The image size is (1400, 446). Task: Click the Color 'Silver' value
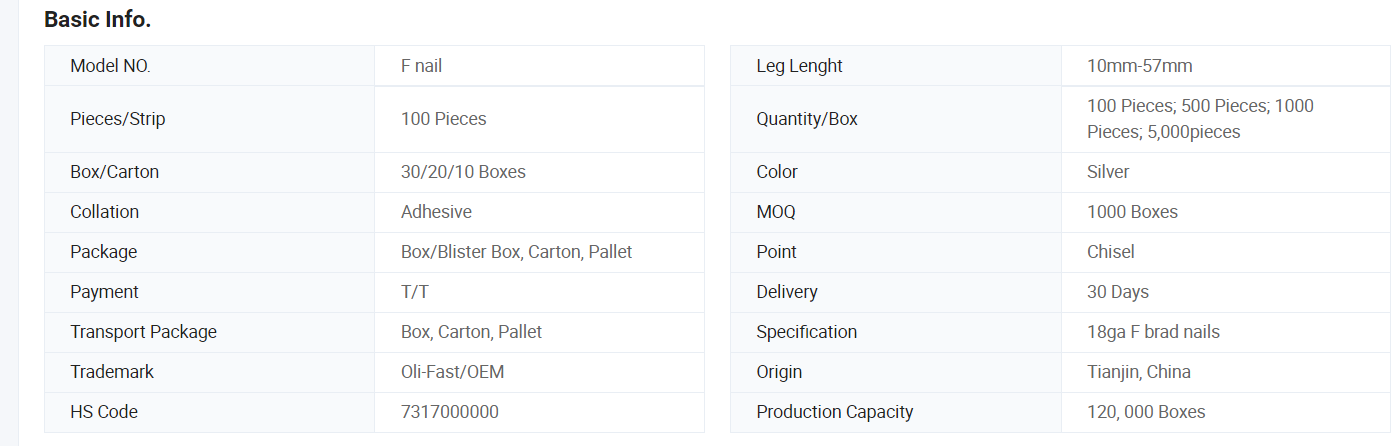(x=1108, y=172)
